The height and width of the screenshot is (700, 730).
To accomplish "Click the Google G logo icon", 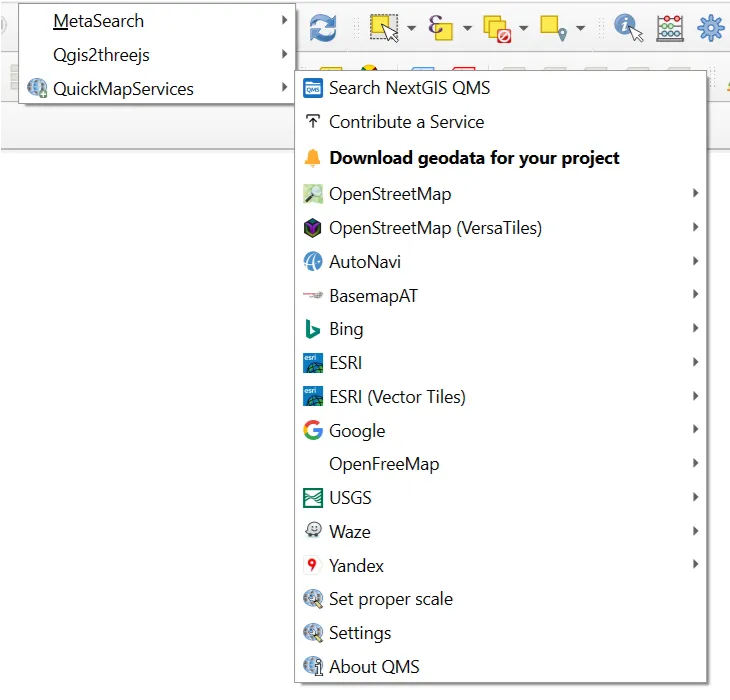I will tap(313, 430).
